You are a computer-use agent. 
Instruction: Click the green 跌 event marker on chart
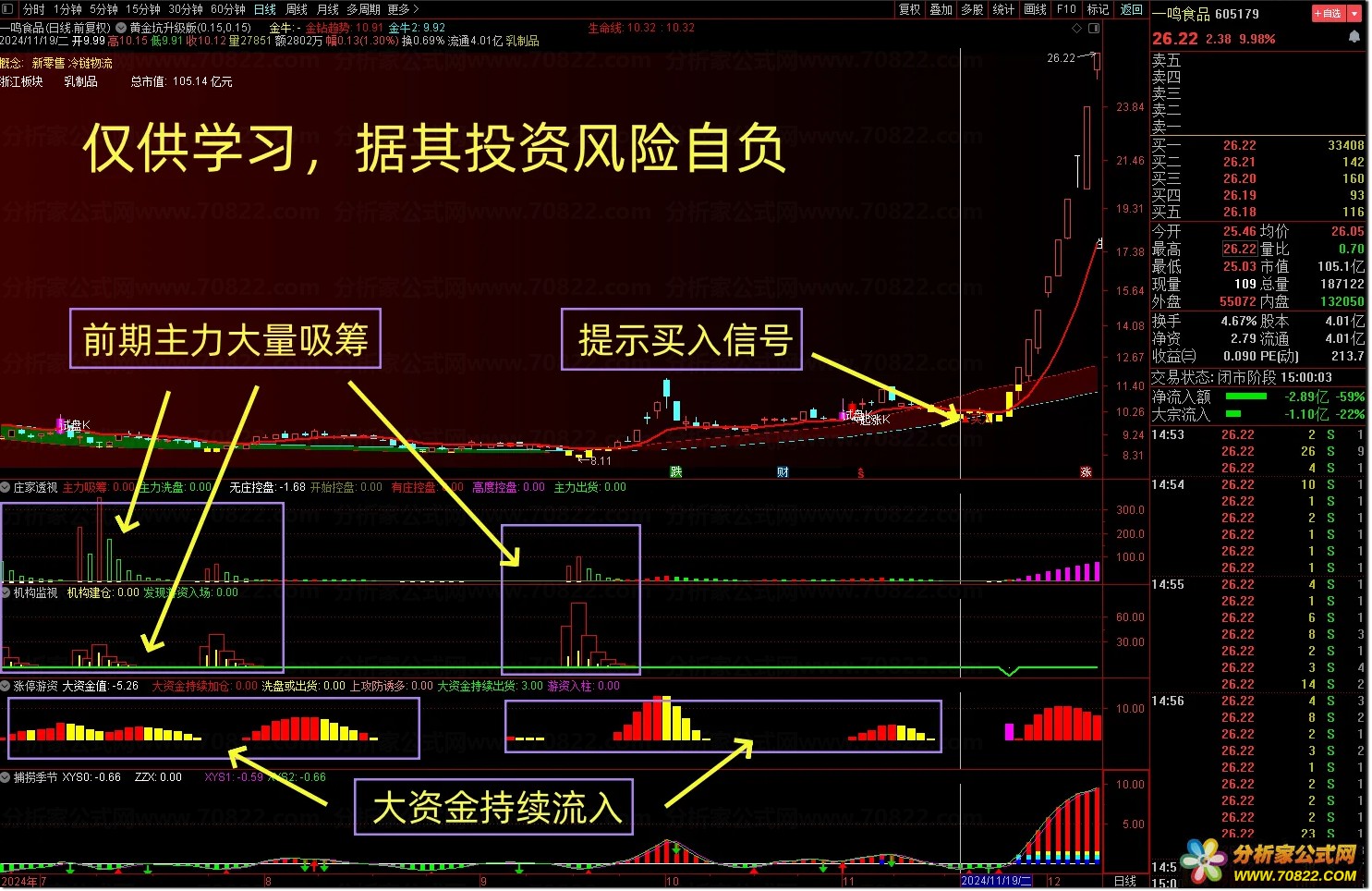click(x=675, y=471)
